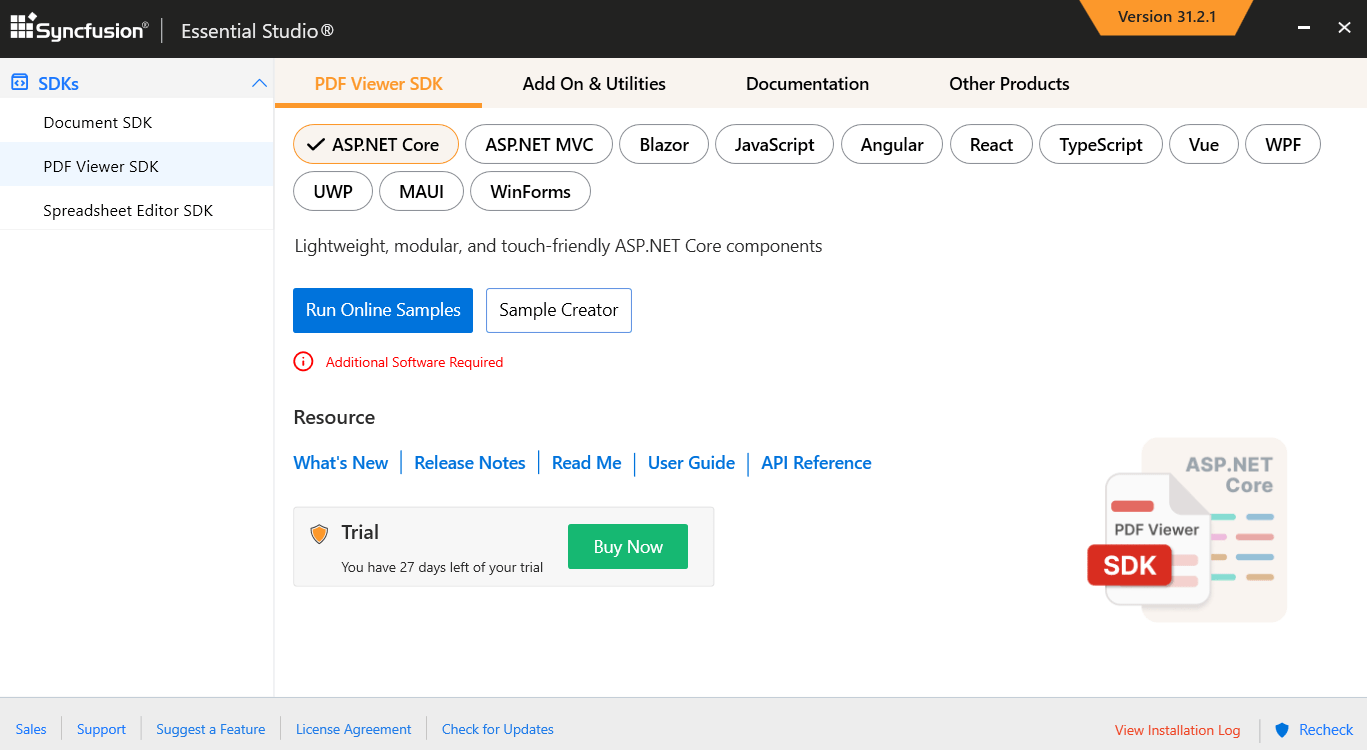Viewport: 1367px width, 750px height.
Task: Switch to the Documentation tab
Action: pyautogui.click(x=807, y=84)
